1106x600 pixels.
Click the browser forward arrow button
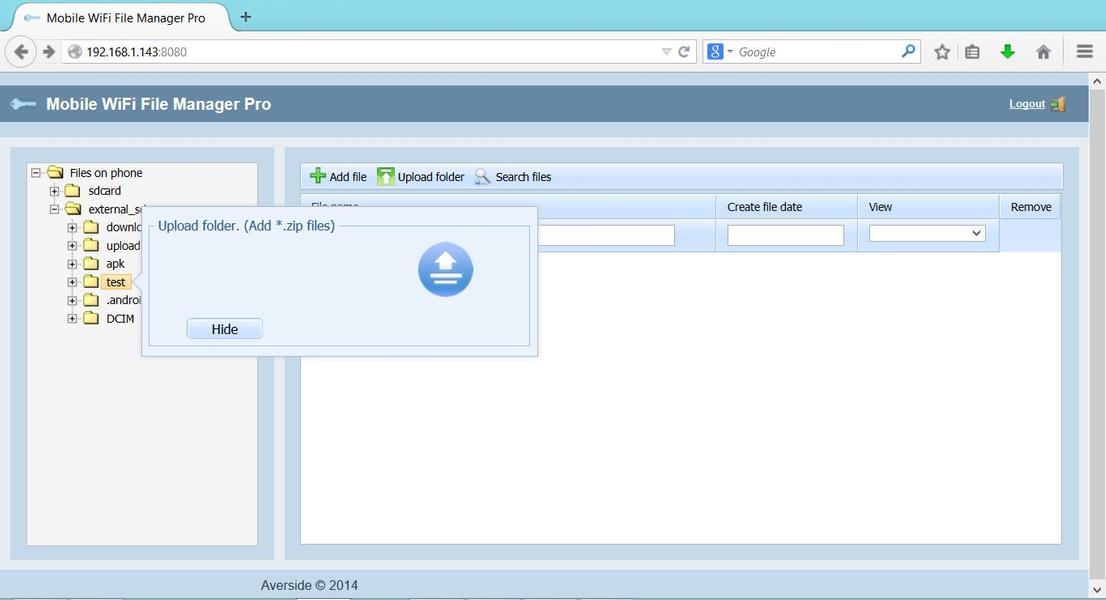(x=49, y=51)
